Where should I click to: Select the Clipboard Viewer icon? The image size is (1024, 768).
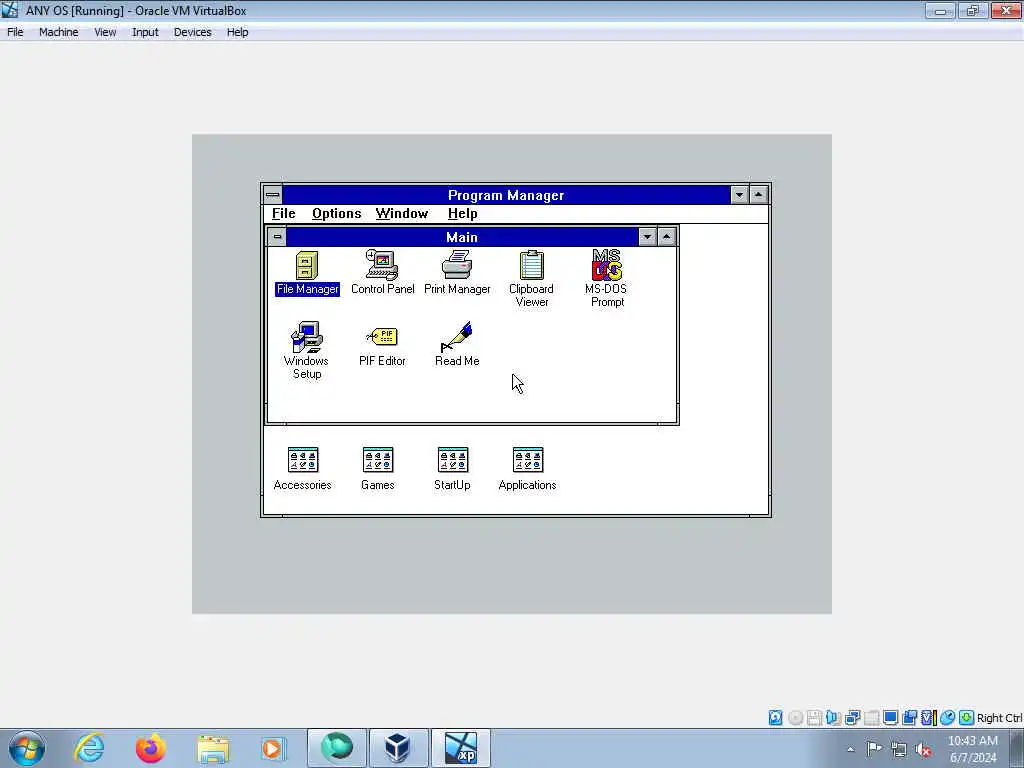click(531, 279)
